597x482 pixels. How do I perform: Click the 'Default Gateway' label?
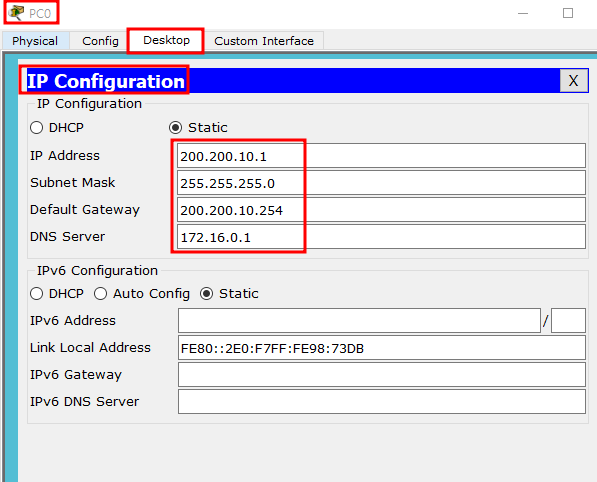point(85,209)
